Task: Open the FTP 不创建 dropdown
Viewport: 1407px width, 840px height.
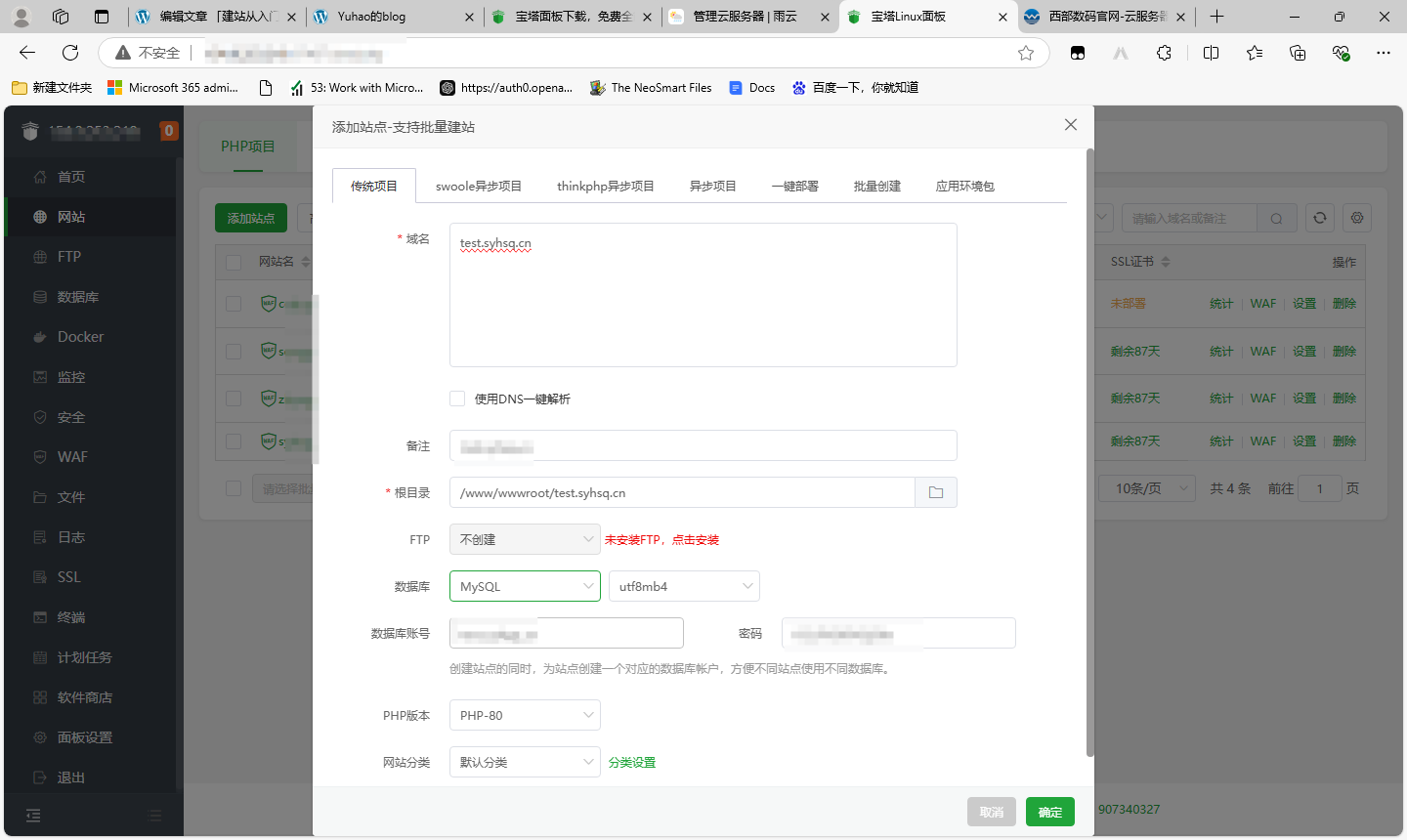Action: pos(525,539)
